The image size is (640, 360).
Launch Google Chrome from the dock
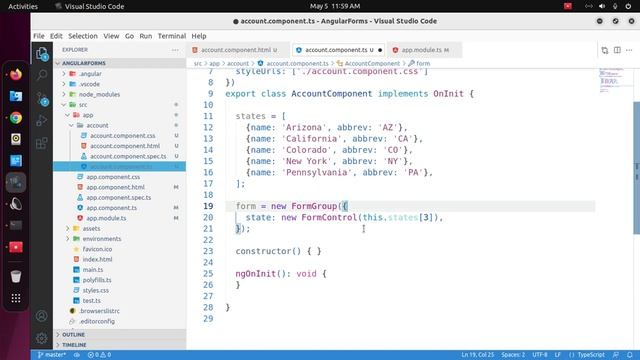click(16, 118)
